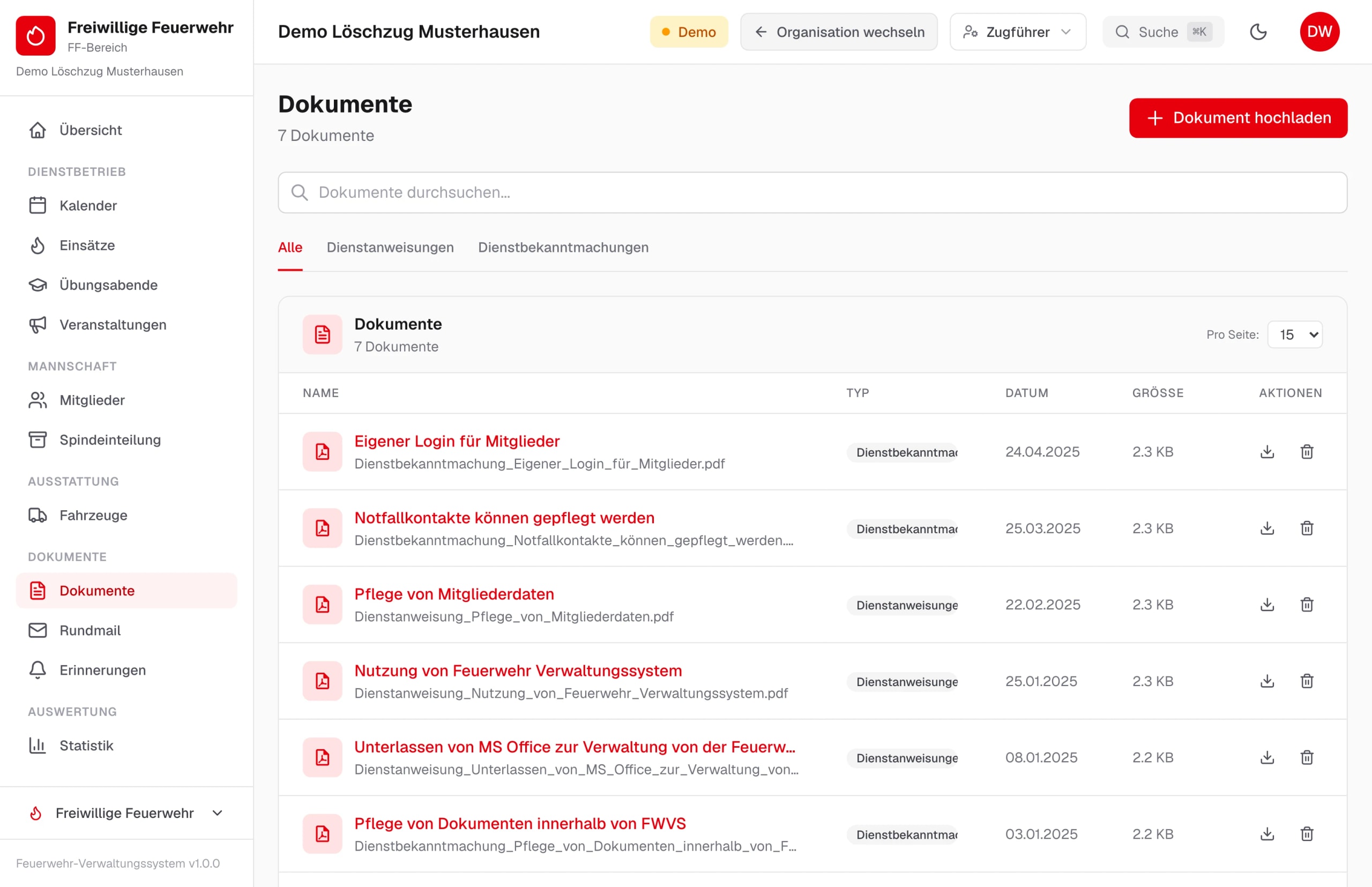This screenshot has height=887, width=1372.
Task: Click the Demo status badge
Action: pyautogui.click(x=689, y=32)
